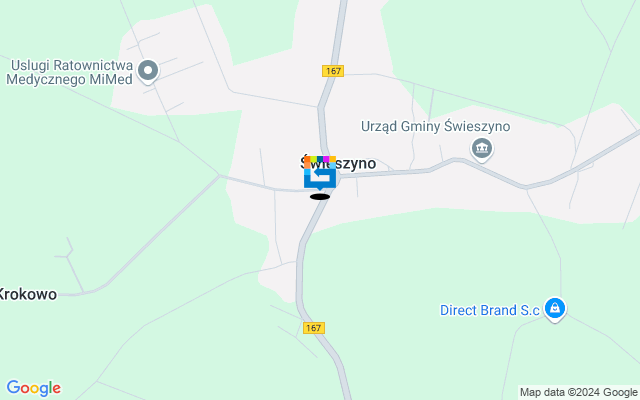Viewport: 640px width, 400px height.
Task: Select the southern 167 road shield
Action: coord(314,328)
